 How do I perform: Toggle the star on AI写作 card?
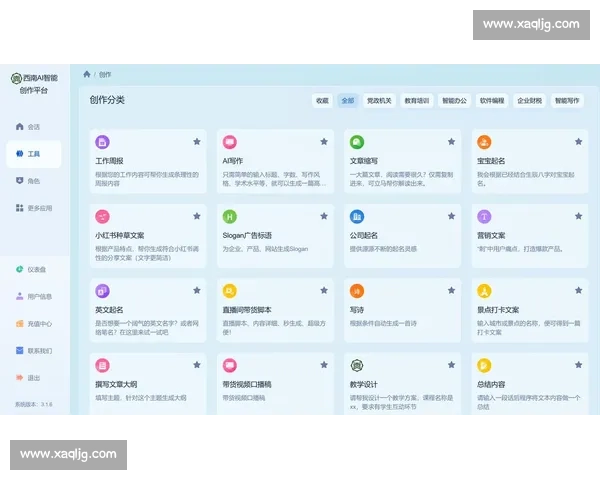point(324,142)
